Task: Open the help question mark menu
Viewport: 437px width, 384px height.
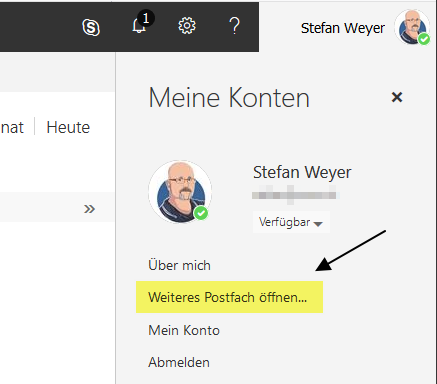Action: (x=235, y=26)
